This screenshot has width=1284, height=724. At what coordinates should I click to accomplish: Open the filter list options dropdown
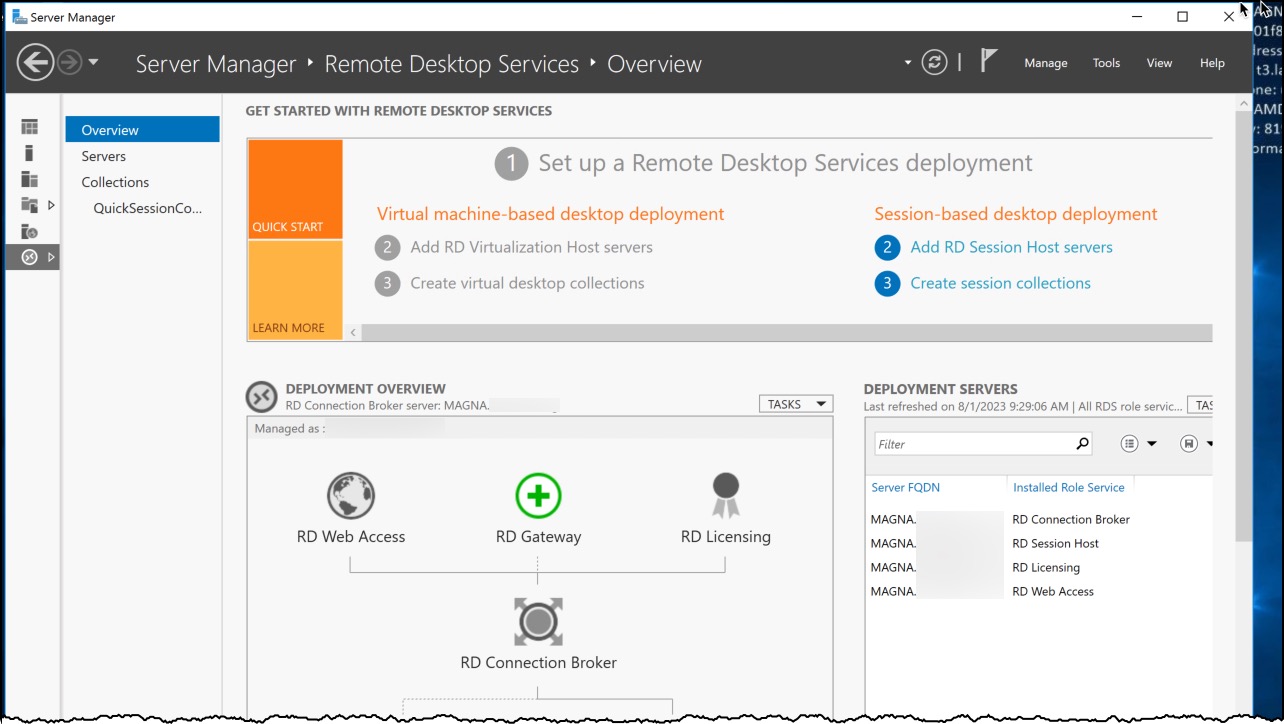(1138, 444)
